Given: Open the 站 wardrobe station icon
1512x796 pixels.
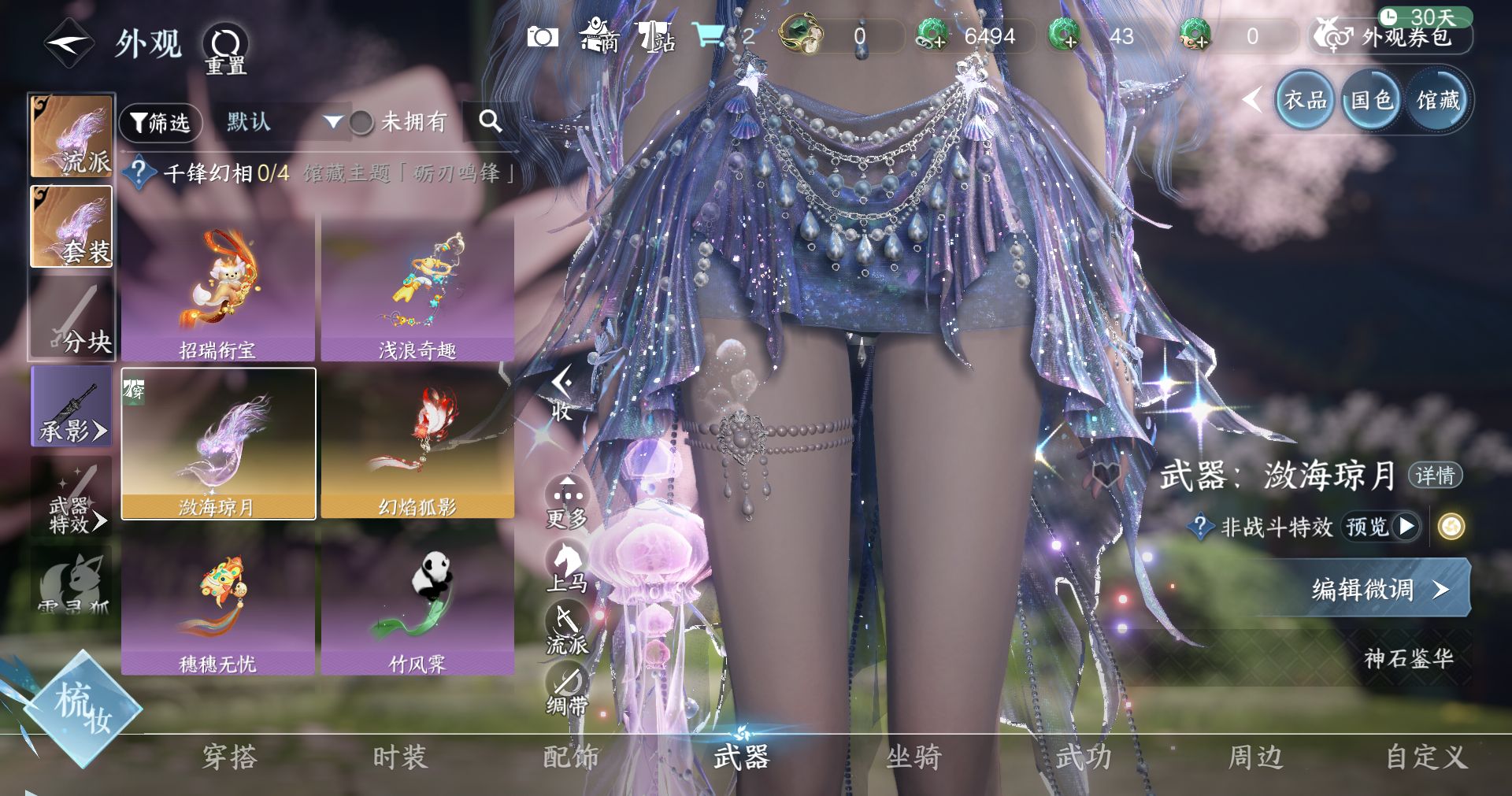Looking at the screenshot, I should pyautogui.click(x=656, y=37).
